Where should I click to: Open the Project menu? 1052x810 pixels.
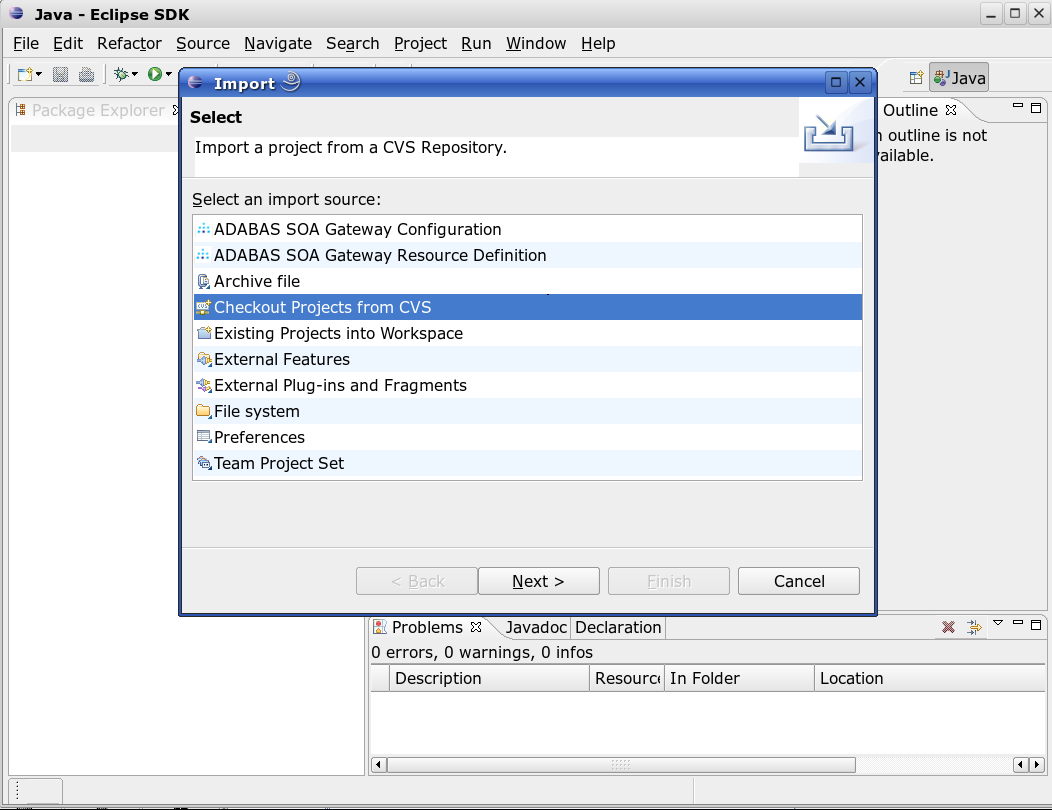421,44
